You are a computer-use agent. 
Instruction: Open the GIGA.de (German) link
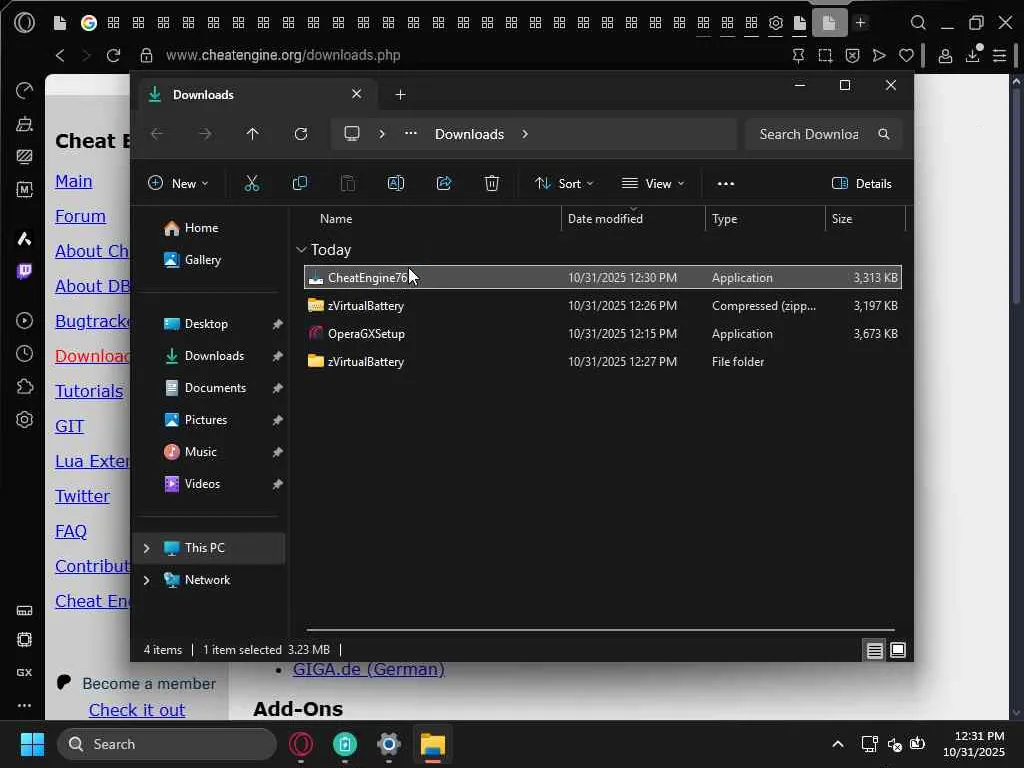coord(369,669)
